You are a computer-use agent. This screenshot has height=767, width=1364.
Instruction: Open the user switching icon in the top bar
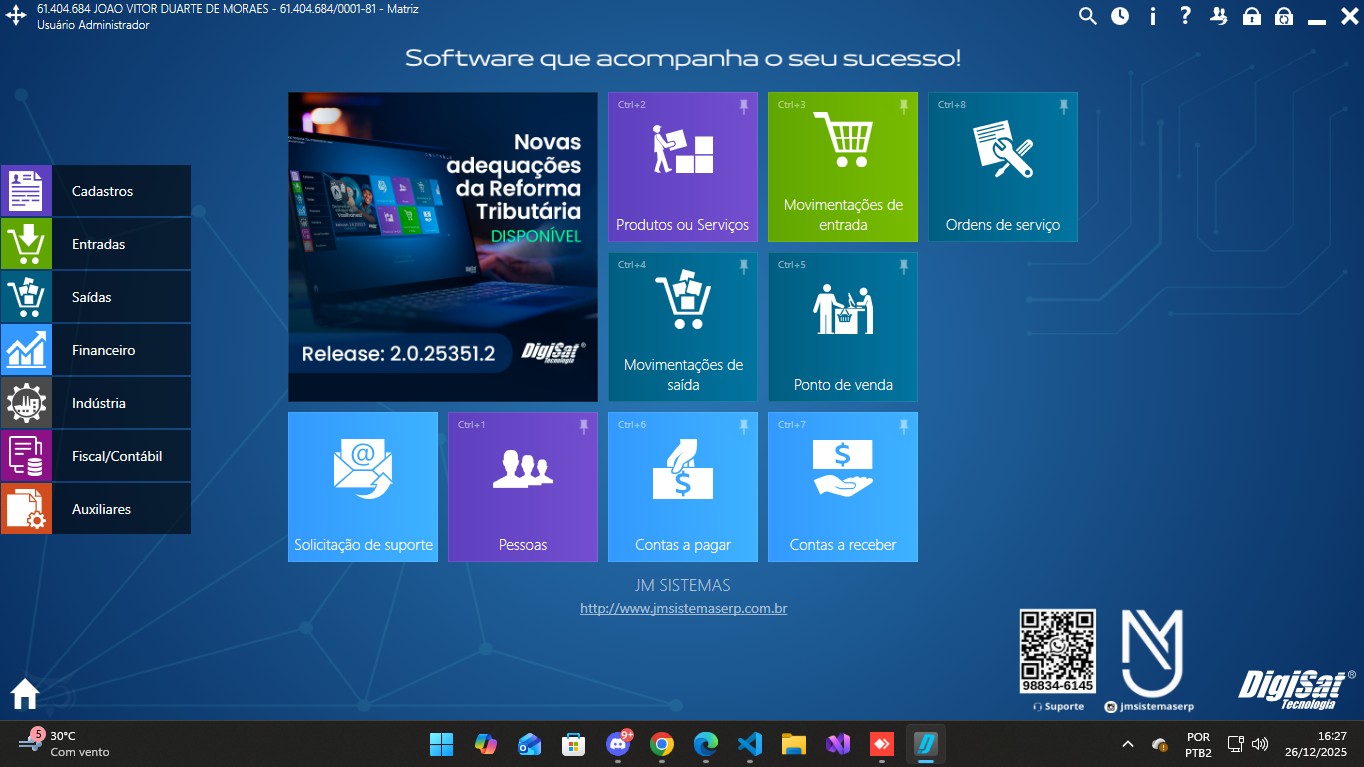click(1218, 16)
